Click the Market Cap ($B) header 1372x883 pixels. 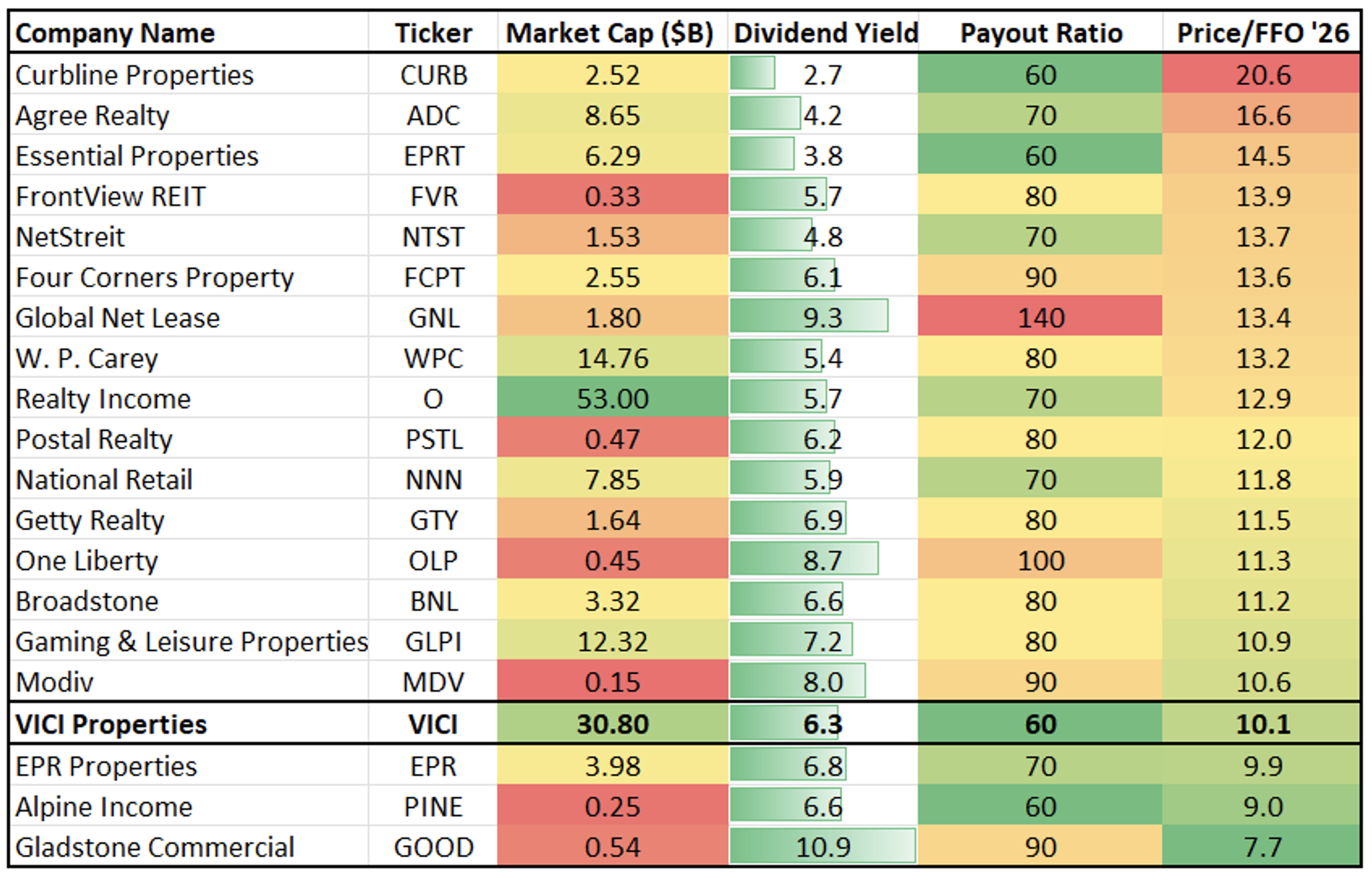point(610,33)
